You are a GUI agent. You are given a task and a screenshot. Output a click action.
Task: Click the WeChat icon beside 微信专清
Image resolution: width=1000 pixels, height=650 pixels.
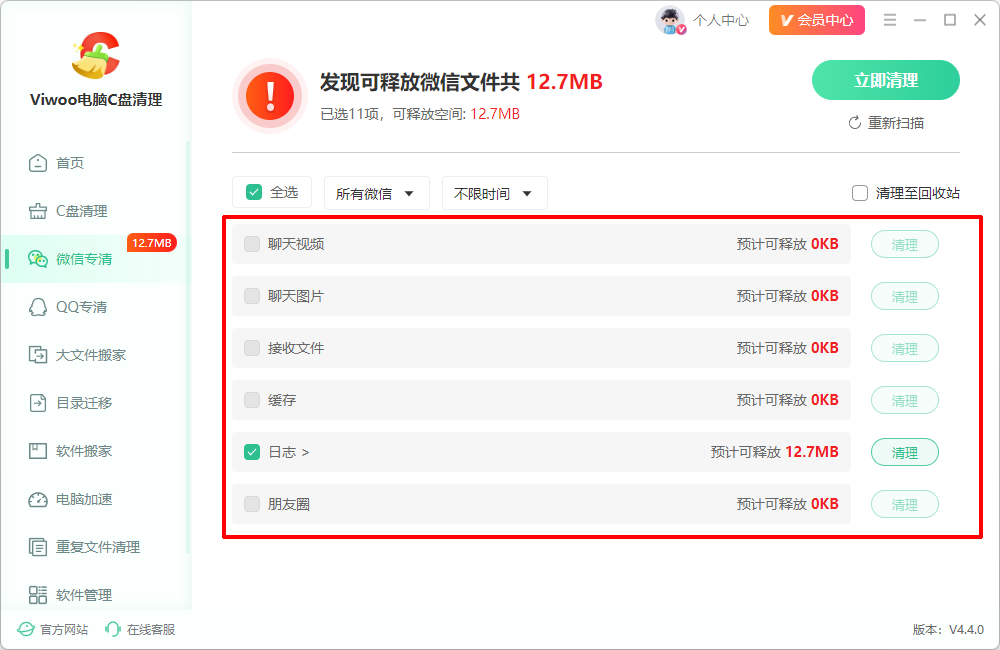click(38, 259)
